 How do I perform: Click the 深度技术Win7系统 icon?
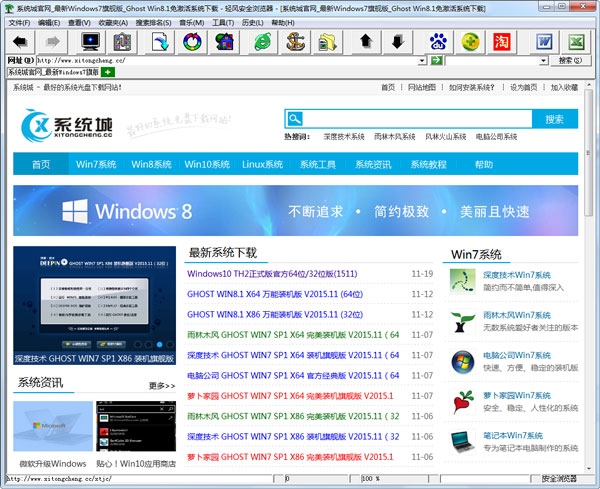[x=463, y=280]
